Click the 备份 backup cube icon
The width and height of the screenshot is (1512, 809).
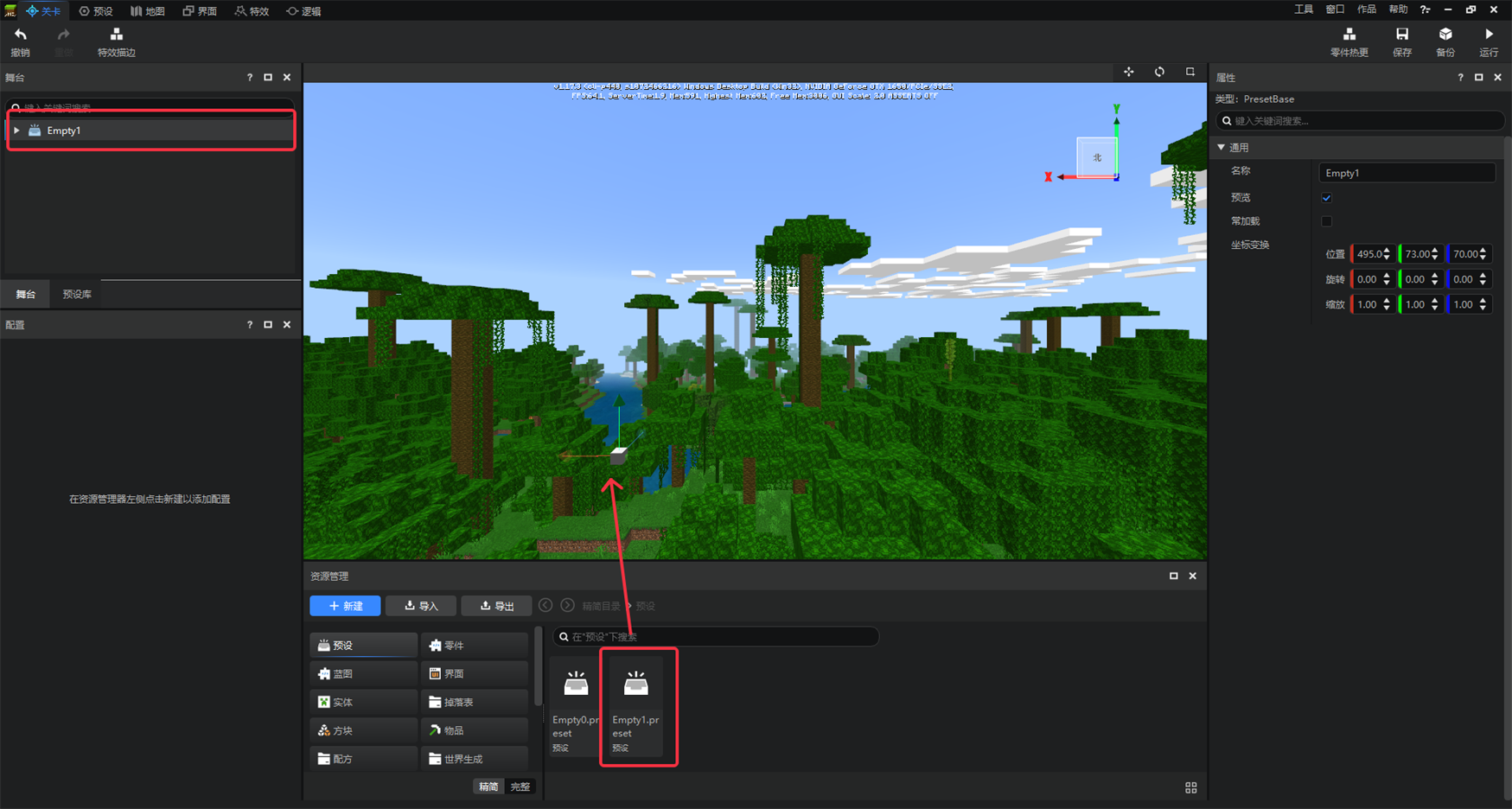pos(1445,35)
